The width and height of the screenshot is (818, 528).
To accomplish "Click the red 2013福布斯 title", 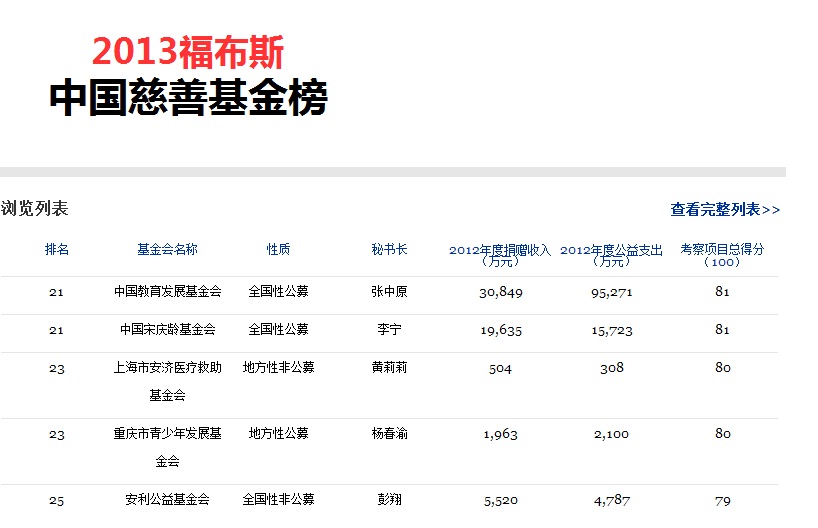I will [x=188, y=52].
